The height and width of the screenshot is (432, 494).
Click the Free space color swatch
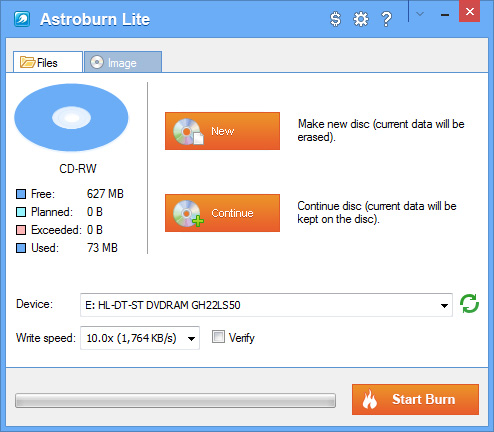[21, 194]
